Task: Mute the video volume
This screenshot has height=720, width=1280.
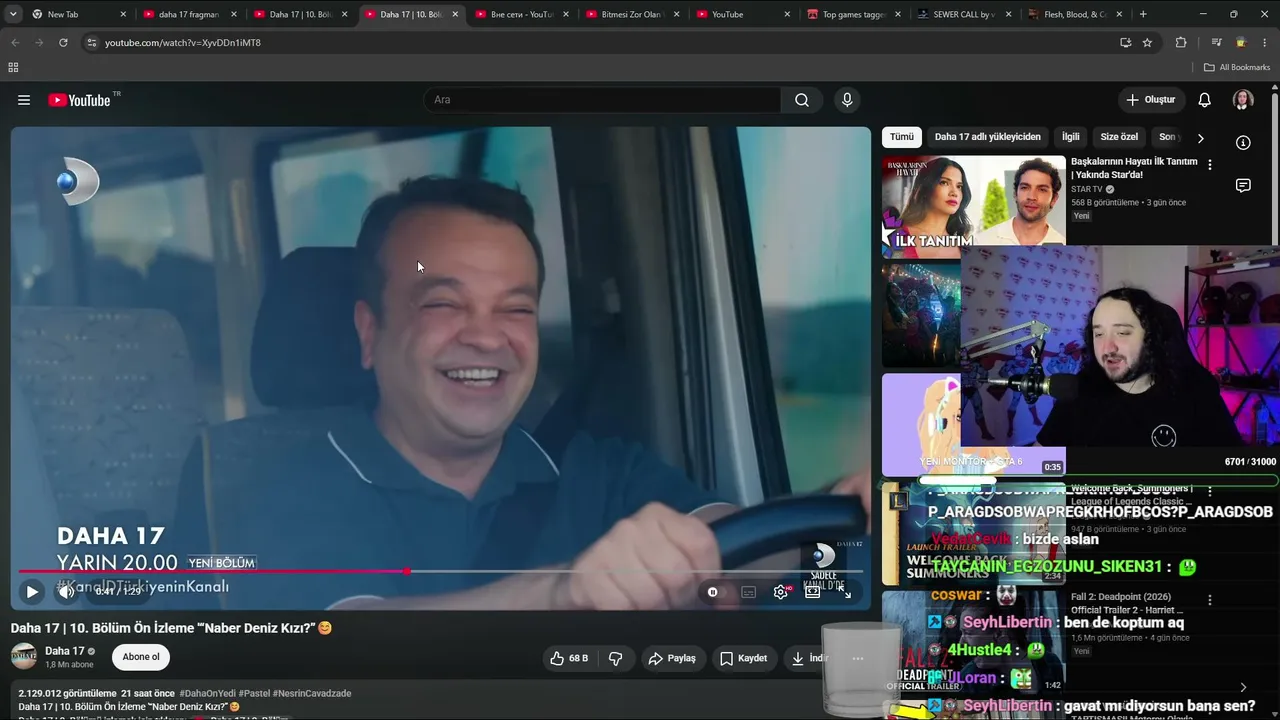Action: click(66, 592)
